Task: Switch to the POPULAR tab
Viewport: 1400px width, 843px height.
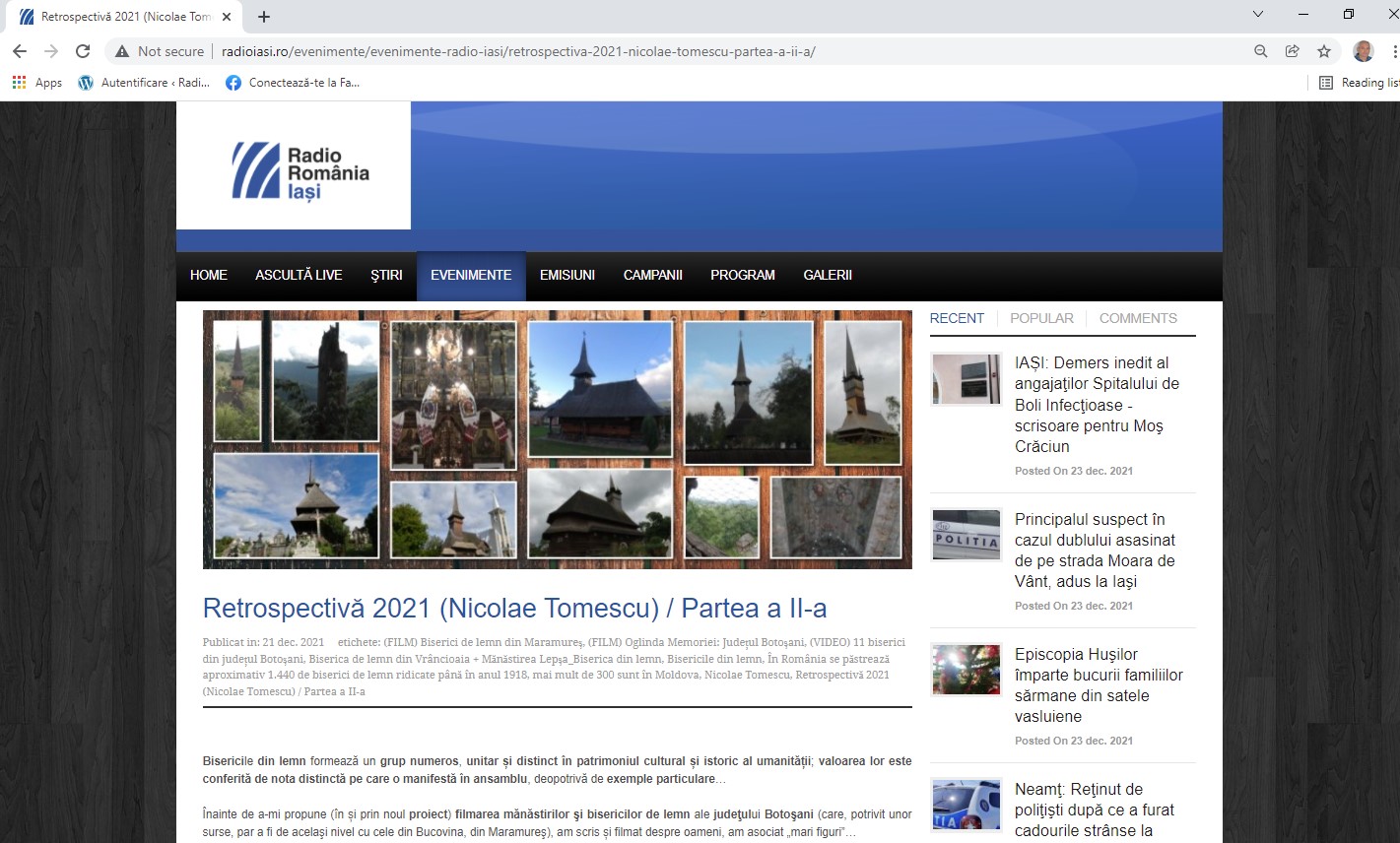Action: [1041, 318]
